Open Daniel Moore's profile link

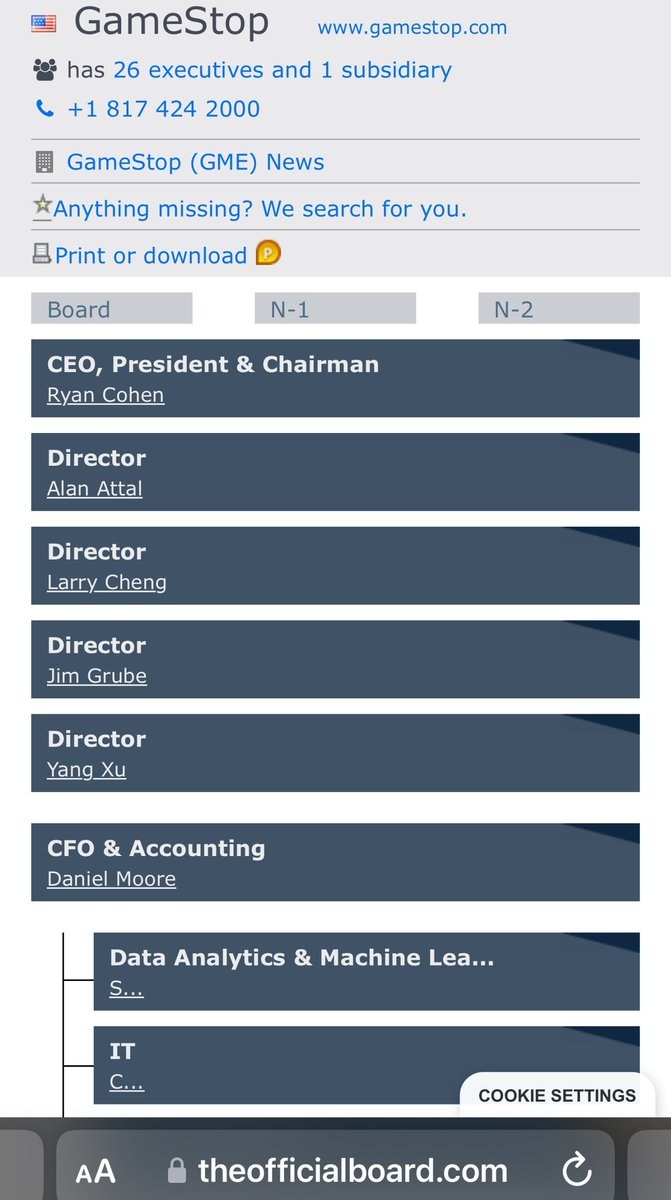[111, 879]
